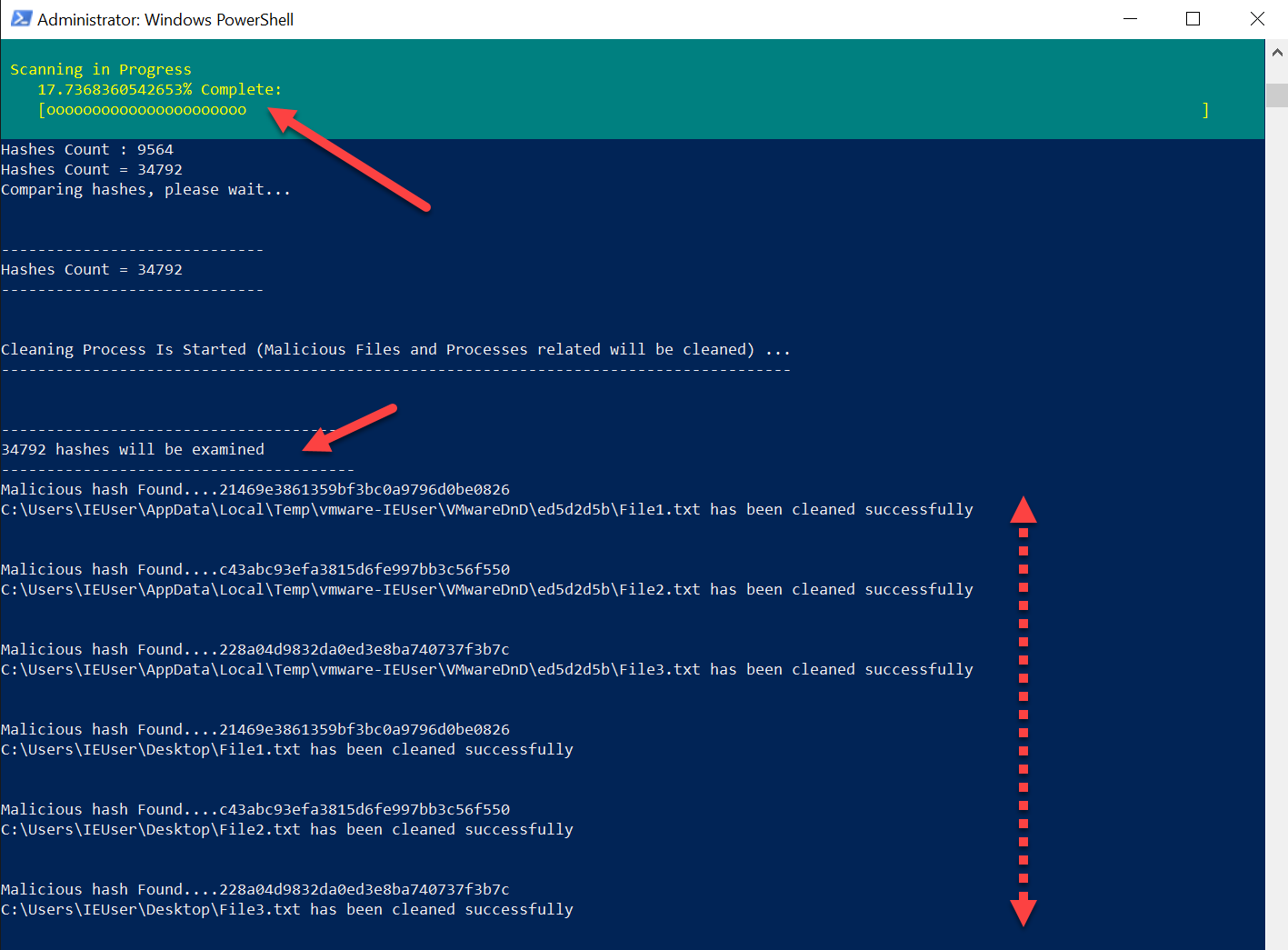Click the window title 'Administrator: Windows PowerShell'
The width and height of the screenshot is (1288, 950).
click(x=165, y=19)
